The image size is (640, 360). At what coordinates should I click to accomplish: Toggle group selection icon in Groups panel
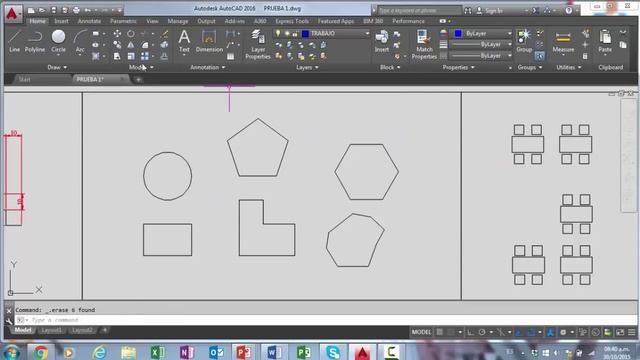[x=539, y=56]
